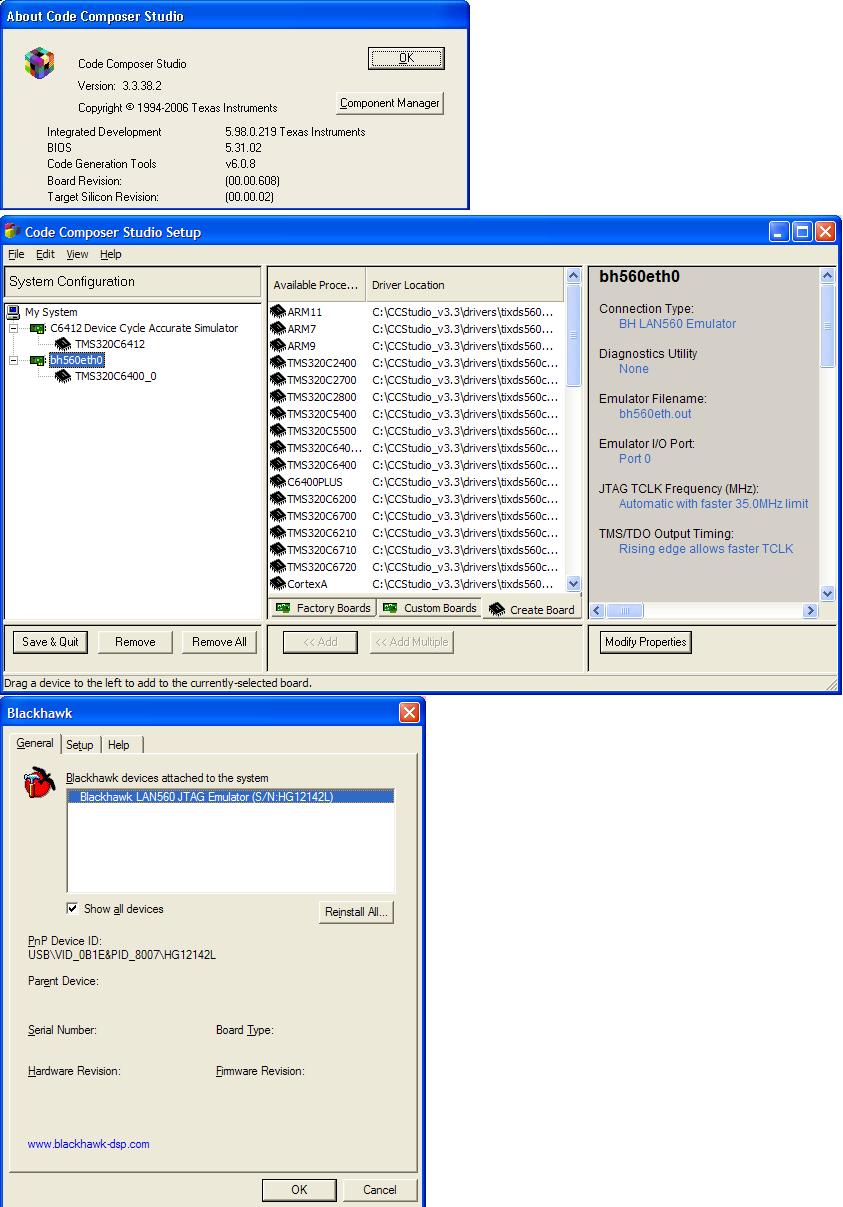Click the BH LAN560 Emulator connection type

click(x=677, y=324)
